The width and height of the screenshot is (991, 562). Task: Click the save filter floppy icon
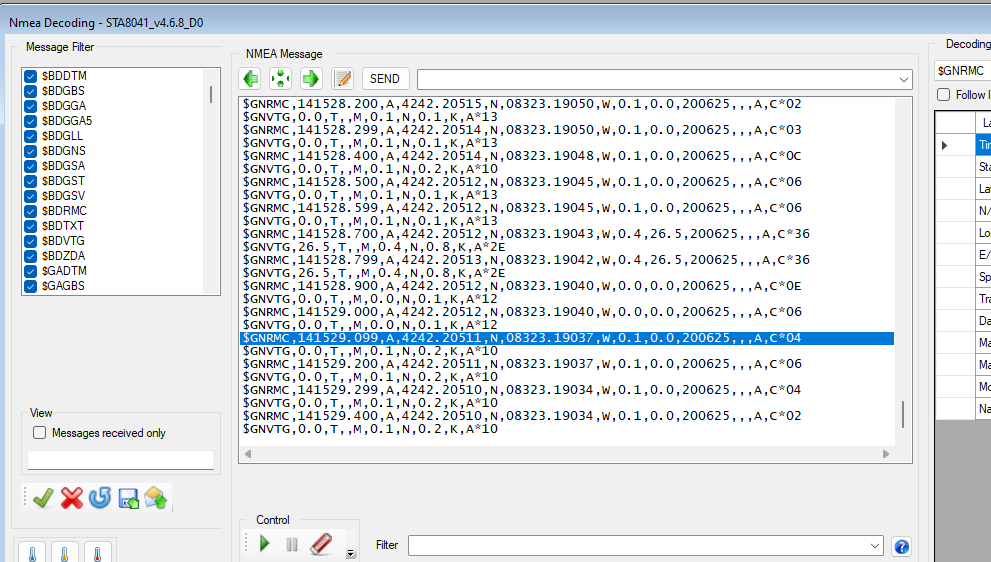click(x=128, y=499)
